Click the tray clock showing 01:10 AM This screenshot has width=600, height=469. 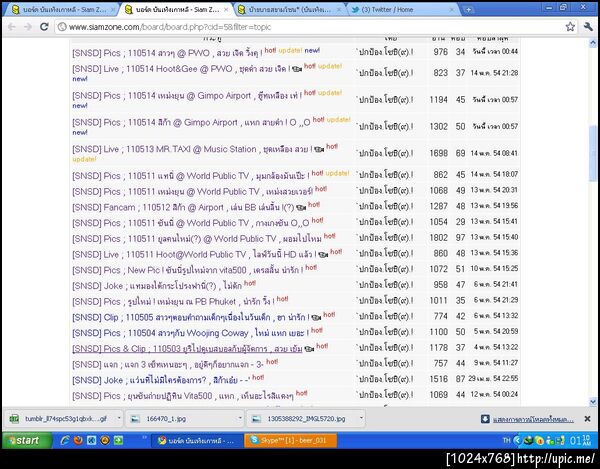(x=580, y=441)
